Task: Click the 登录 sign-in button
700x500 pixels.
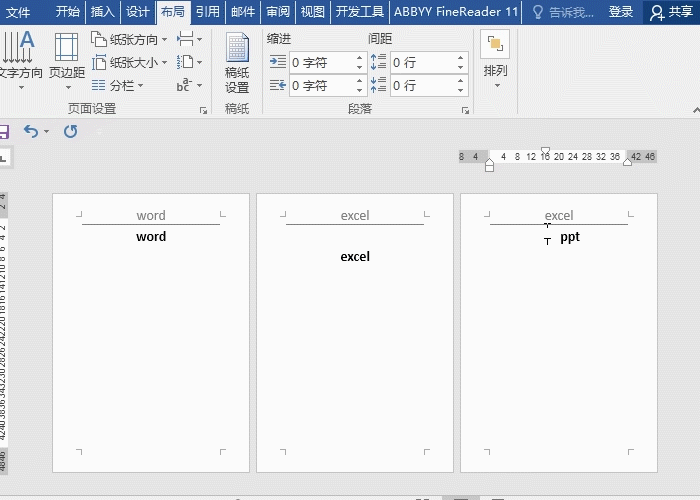Action: pos(621,12)
